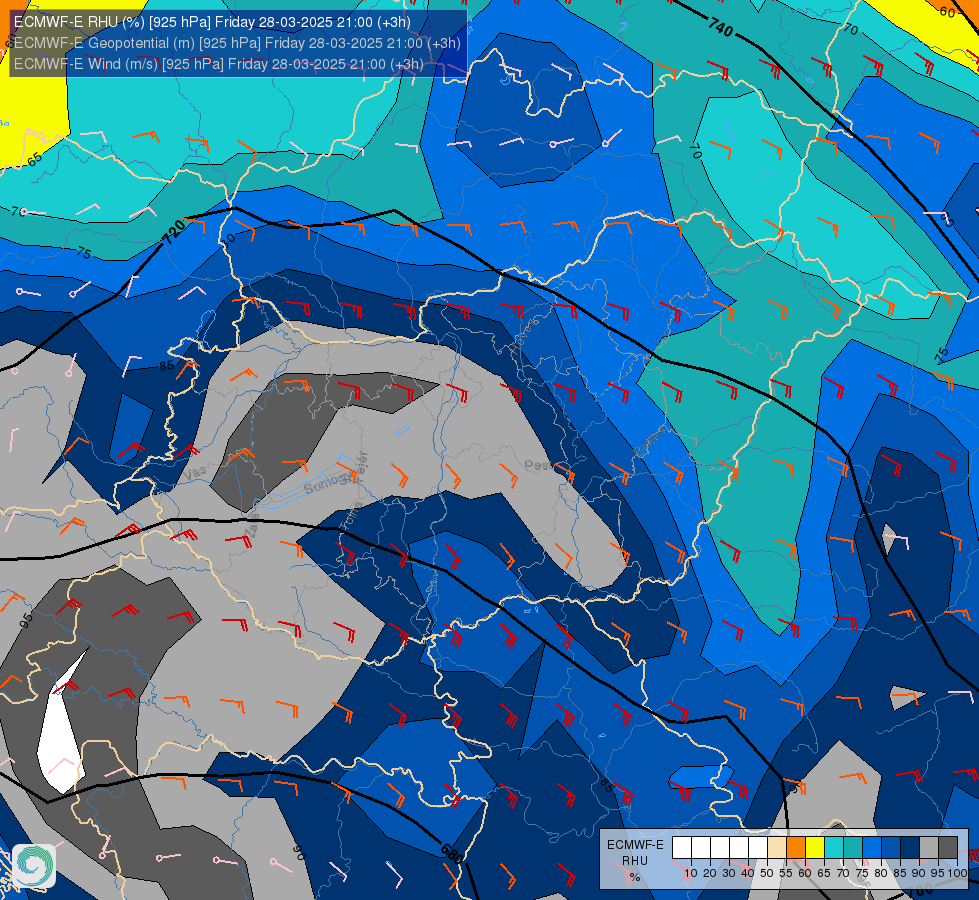Click legend tick label 50
Screen dimensions: 979x900
pos(767,873)
